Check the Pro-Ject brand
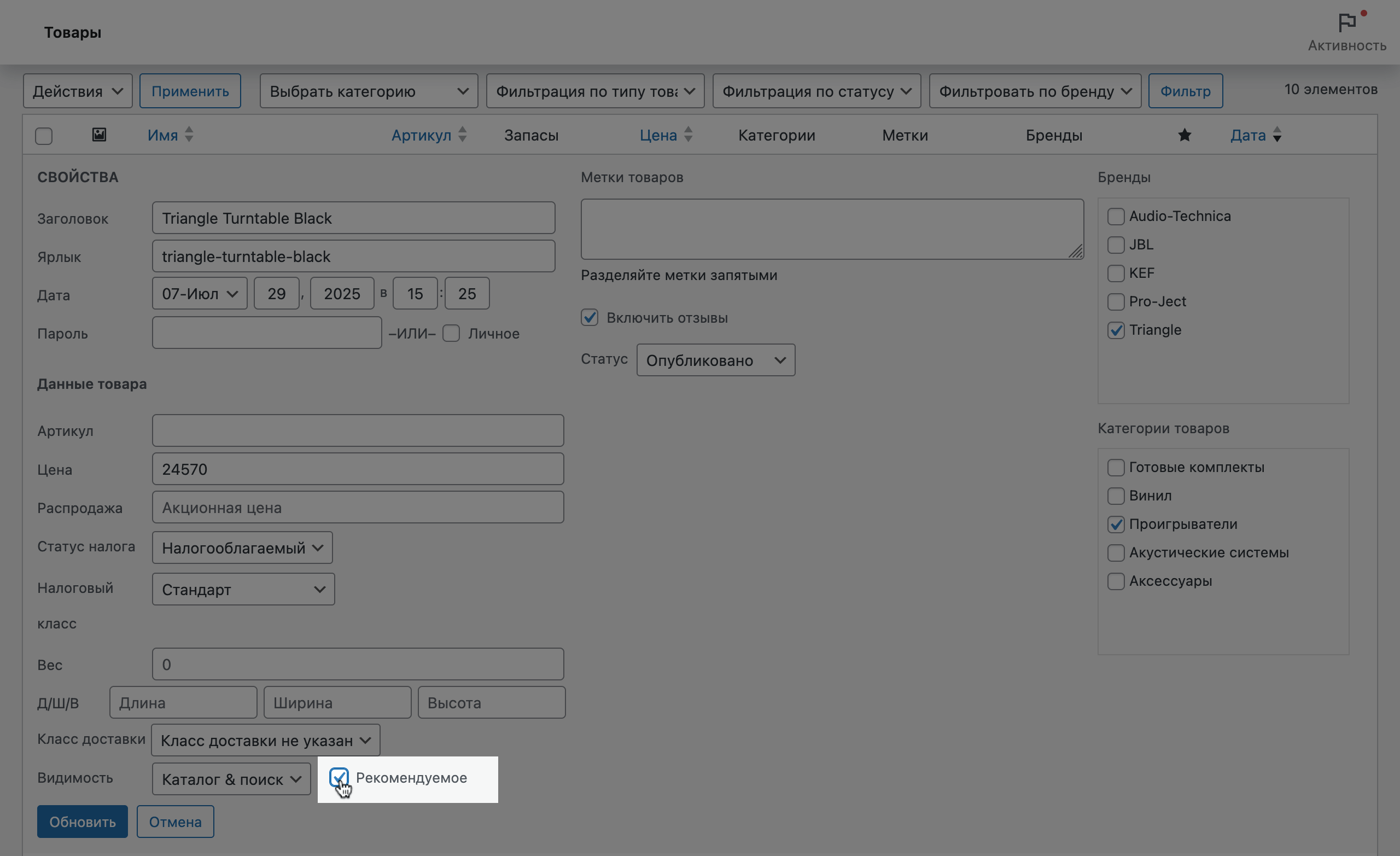Viewport: 1400px width, 856px height. click(x=1115, y=302)
